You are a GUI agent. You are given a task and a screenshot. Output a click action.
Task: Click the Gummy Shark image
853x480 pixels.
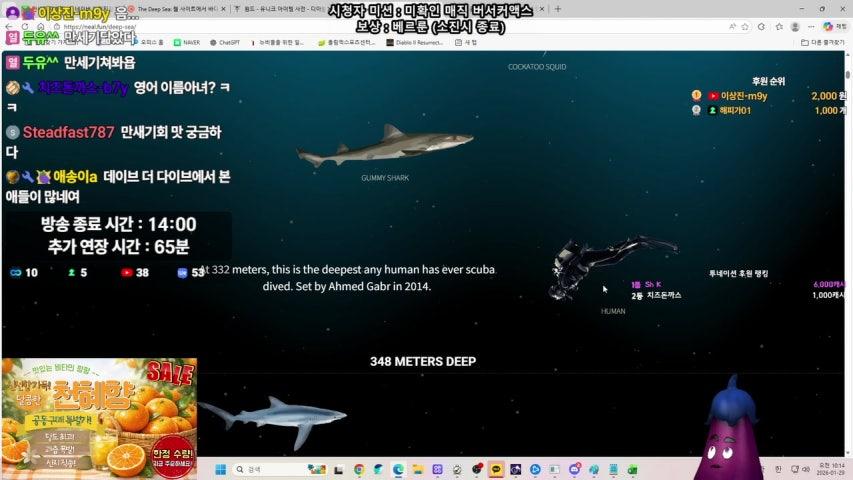[x=385, y=145]
